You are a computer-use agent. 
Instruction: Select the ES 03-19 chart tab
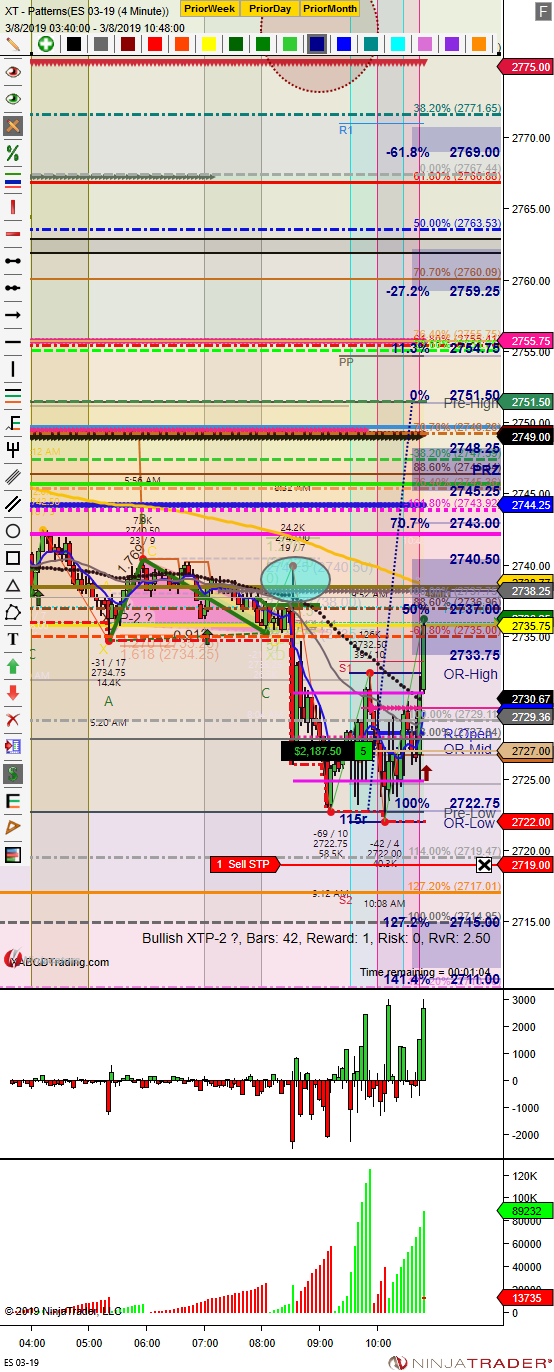click(x=20, y=1363)
